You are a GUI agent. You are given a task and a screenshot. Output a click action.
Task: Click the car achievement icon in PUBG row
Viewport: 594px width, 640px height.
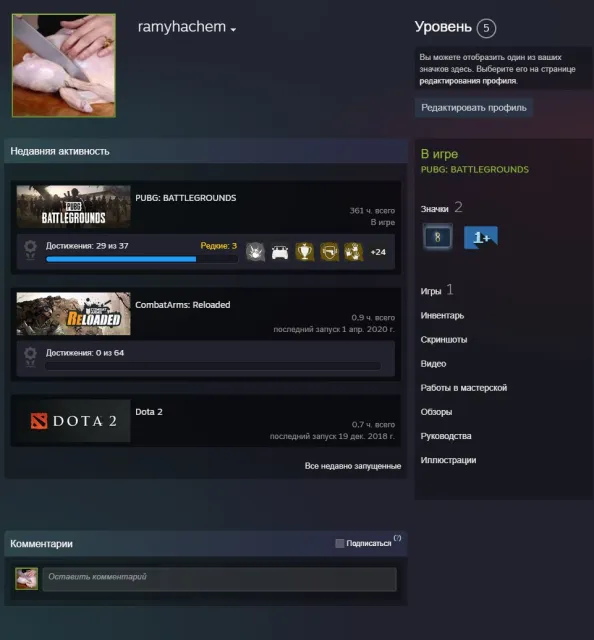(x=280, y=252)
